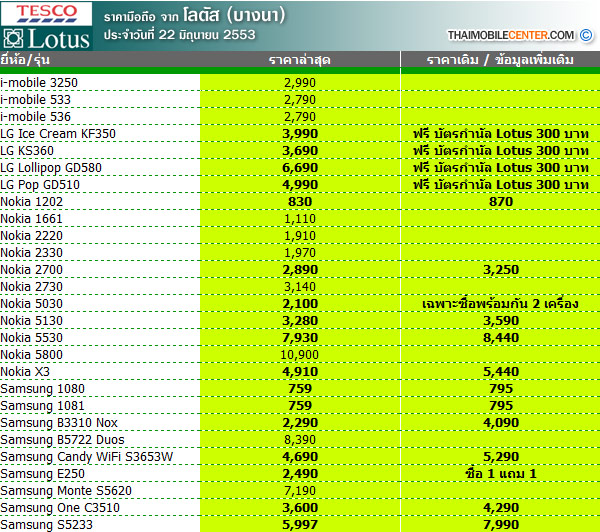Click the Samsung Monte S5620 name
This screenshot has height=532, width=600.
tap(66, 490)
